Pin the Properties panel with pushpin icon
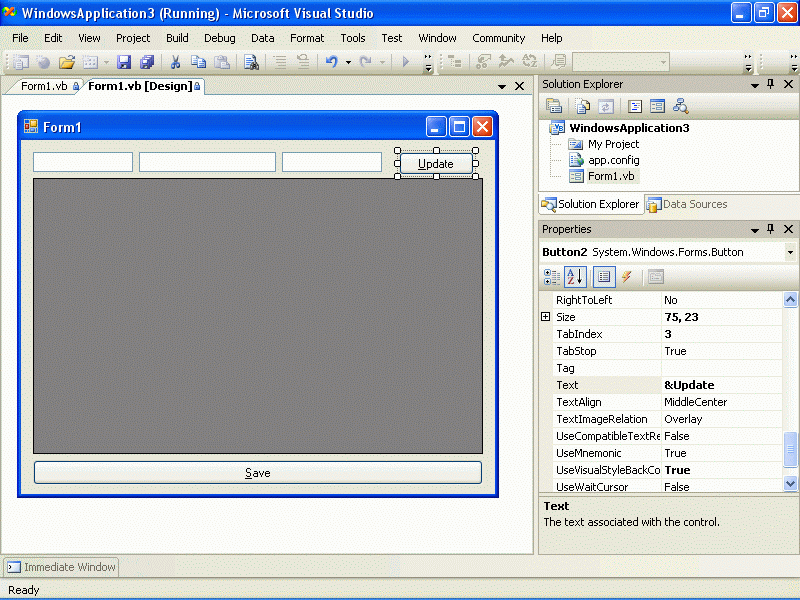Screen dimensions: 800x600 770,229
